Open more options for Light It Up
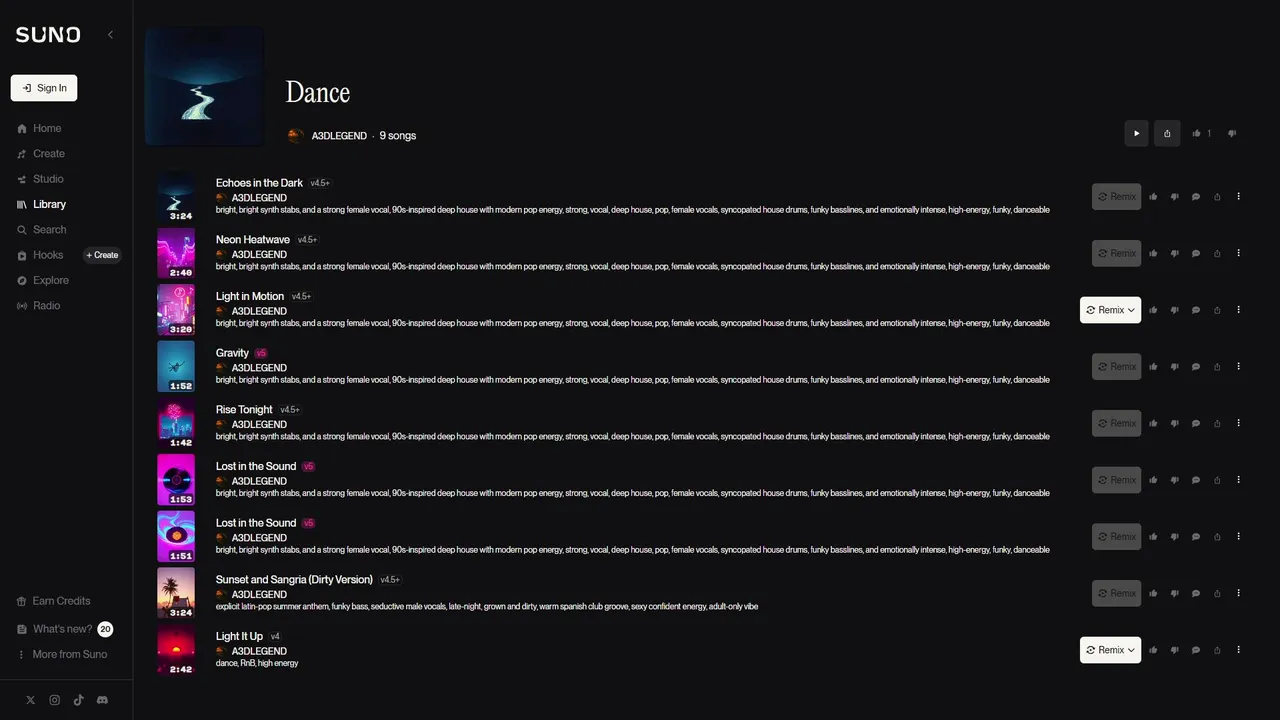The image size is (1280, 720). tap(1238, 650)
